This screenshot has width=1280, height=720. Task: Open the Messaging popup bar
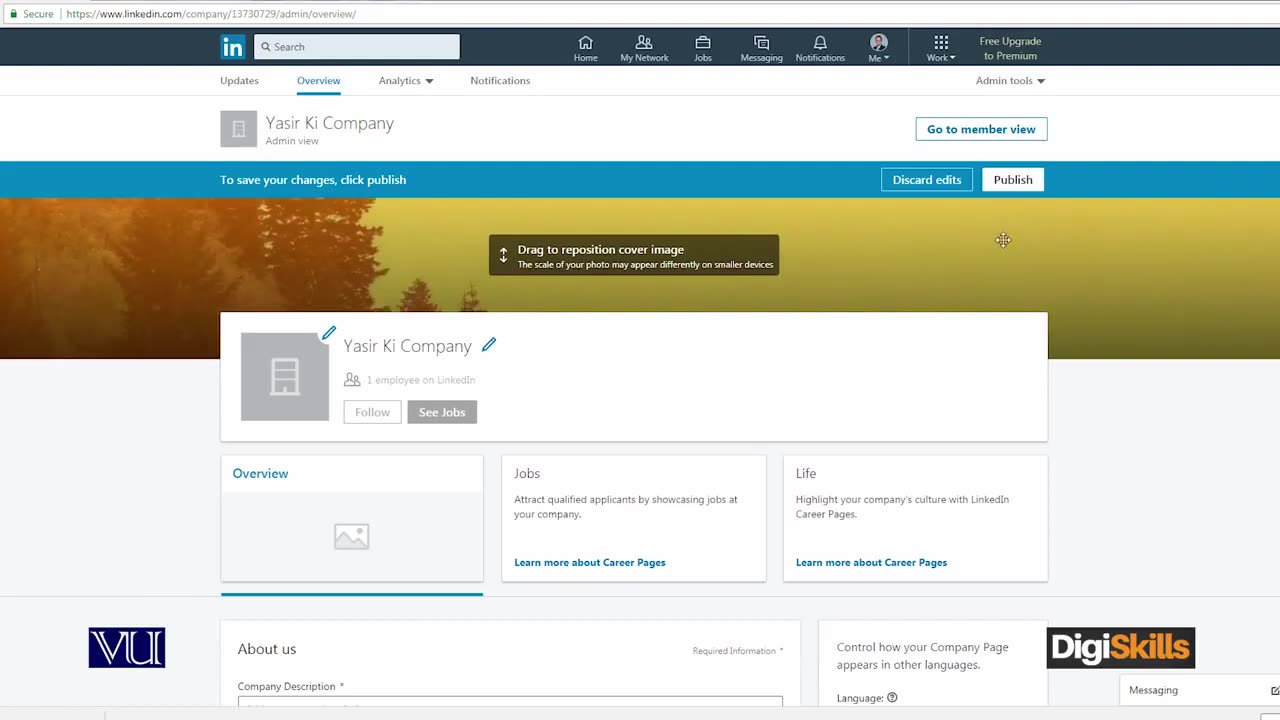point(1200,690)
